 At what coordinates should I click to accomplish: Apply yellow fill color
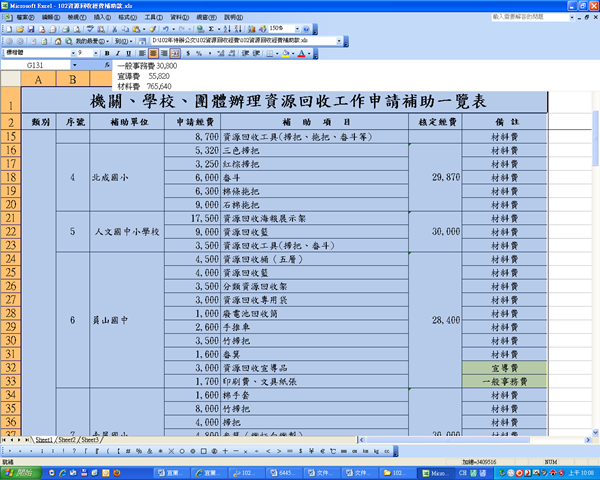pos(285,54)
